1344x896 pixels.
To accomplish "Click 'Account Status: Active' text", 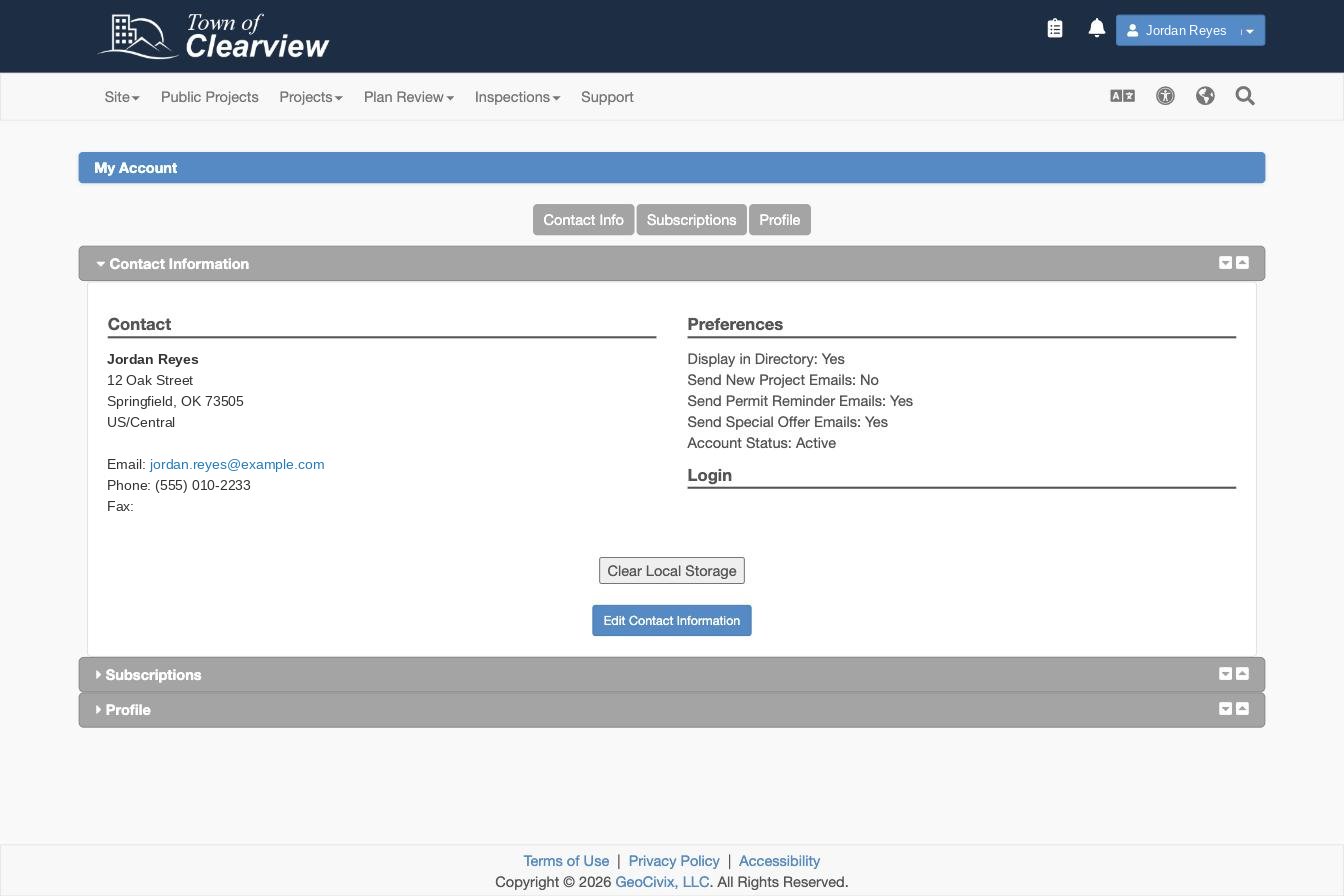I will pyautogui.click(x=761, y=443).
